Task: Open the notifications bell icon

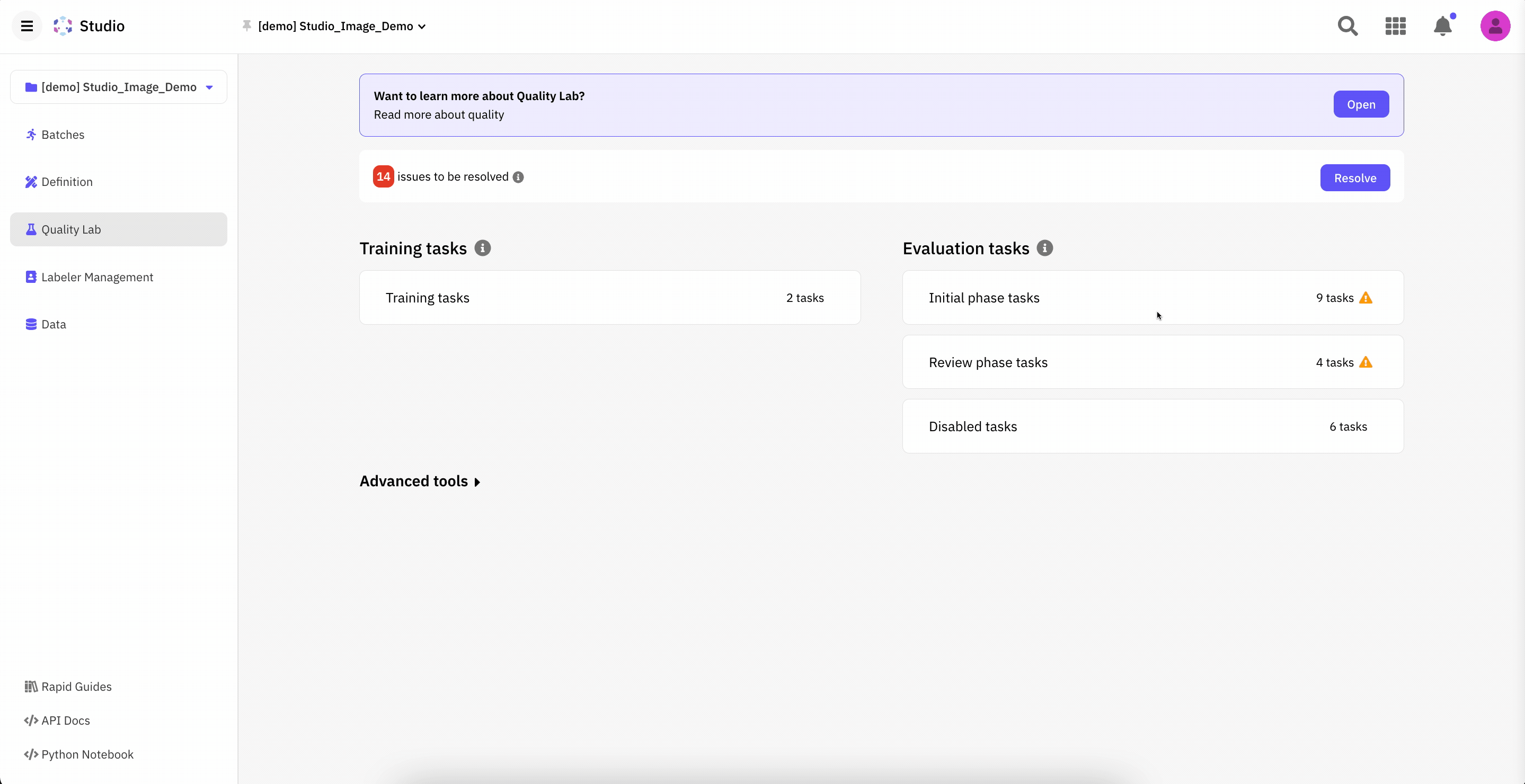Action: 1443,26
